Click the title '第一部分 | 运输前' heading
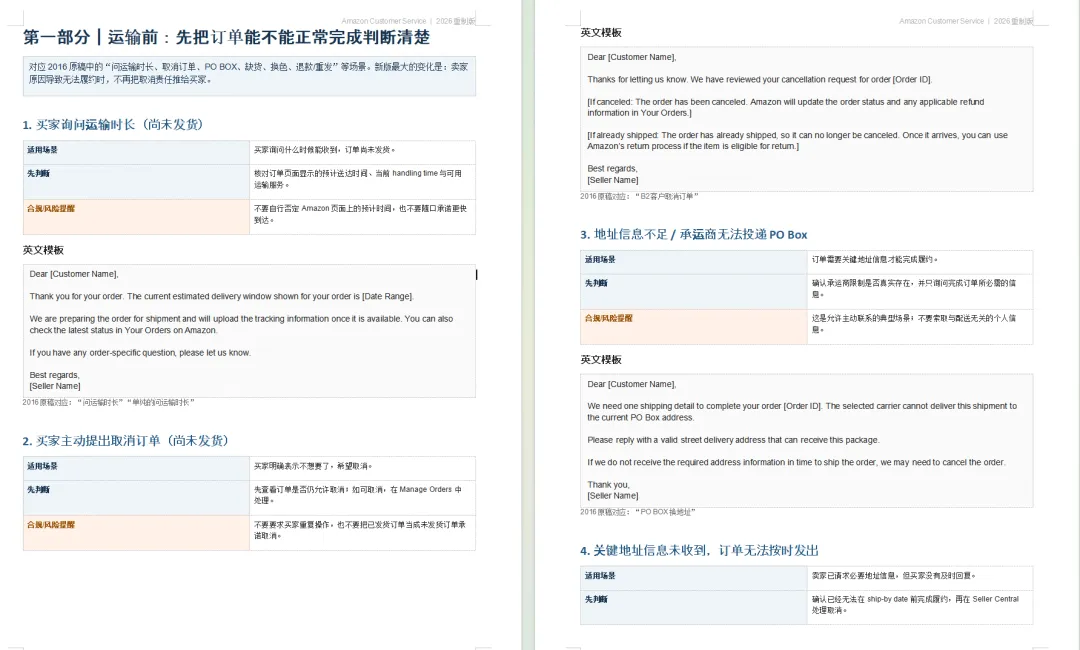1080x650 pixels. click(x=227, y=37)
